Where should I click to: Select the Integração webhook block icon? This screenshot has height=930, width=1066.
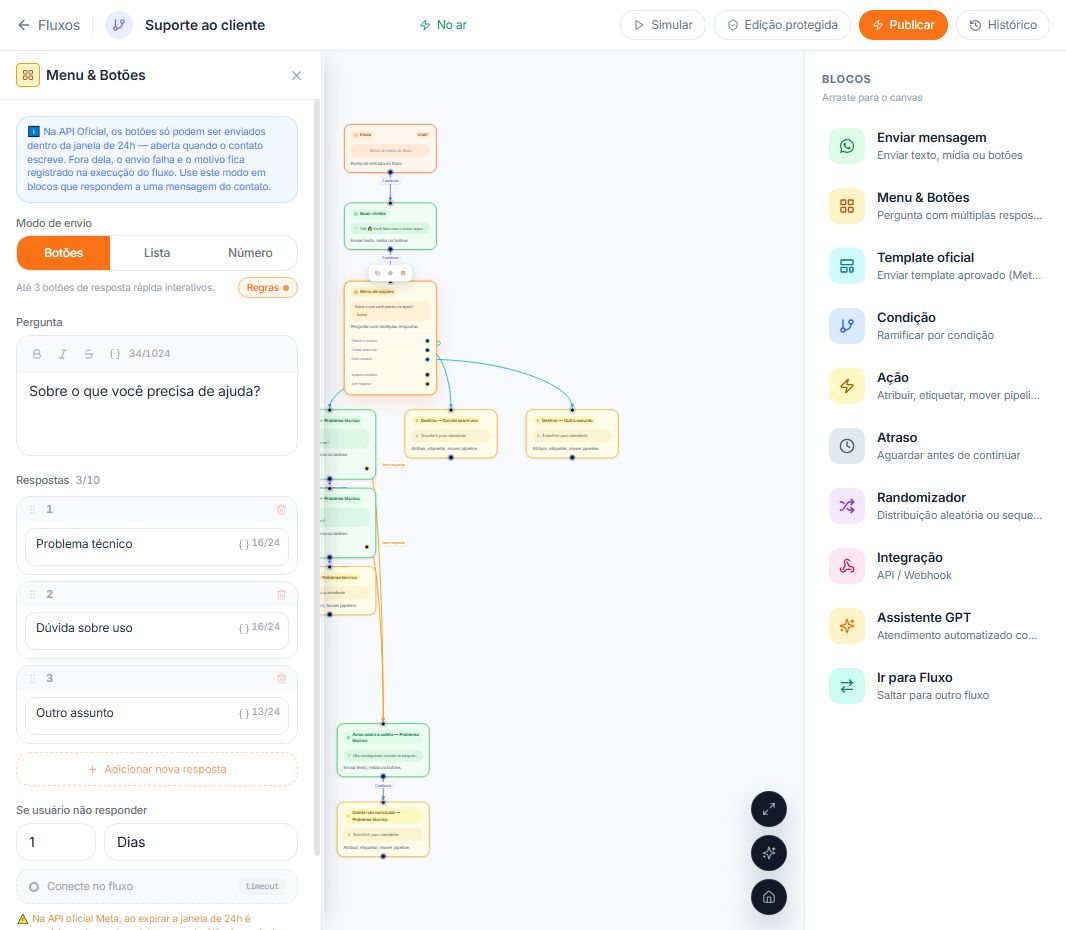tap(847, 566)
